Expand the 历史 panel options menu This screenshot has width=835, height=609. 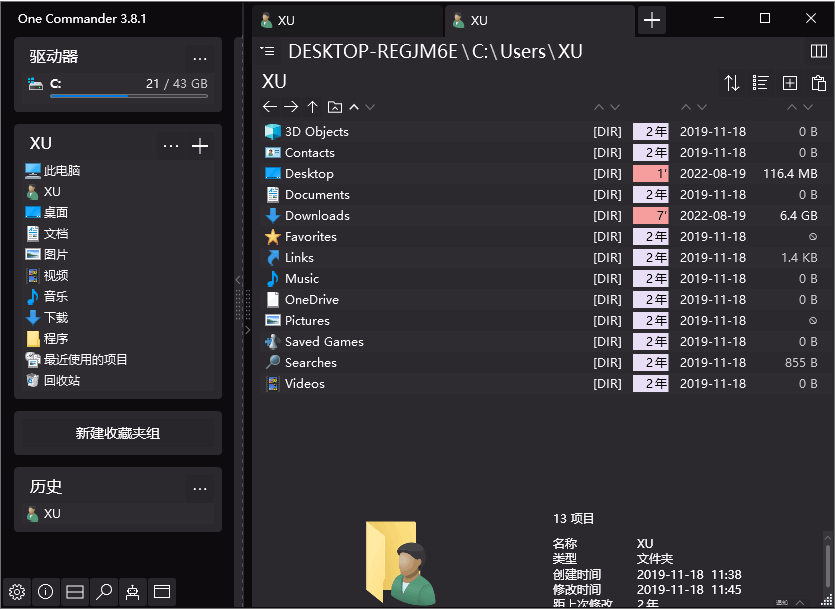pyautogui.click(x=200, y=488)
